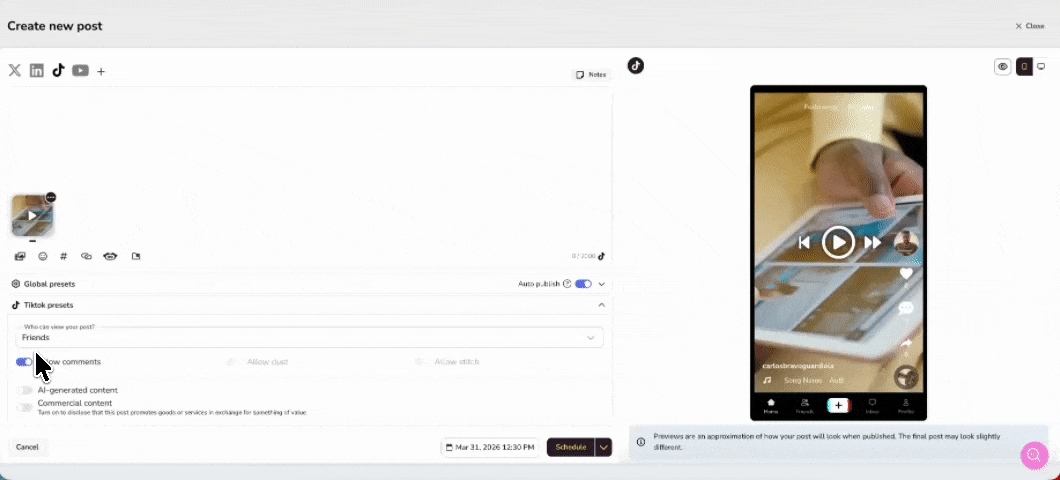This screenshot has width=1060, height=480.
Task: Click the pink search bubble icon
Action: (1033, 455)
